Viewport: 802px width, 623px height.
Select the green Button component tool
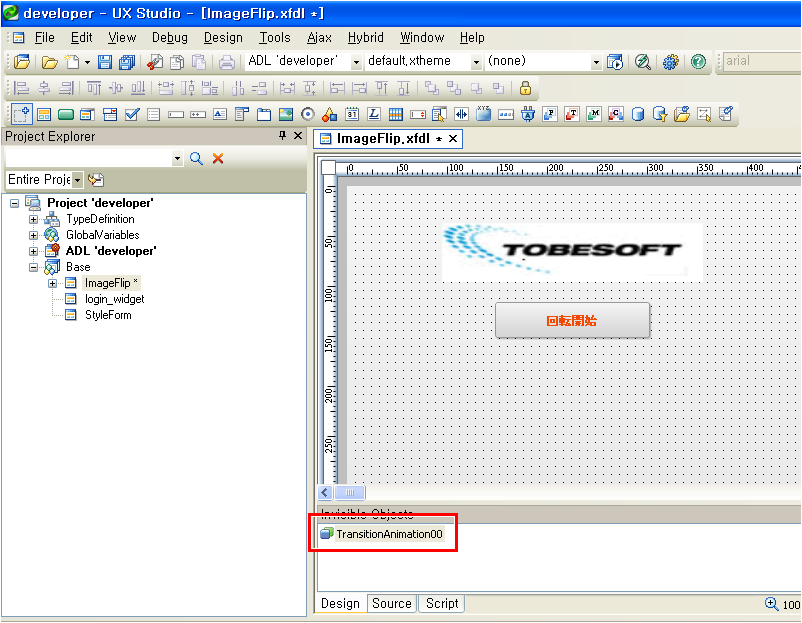pos(66,115)
